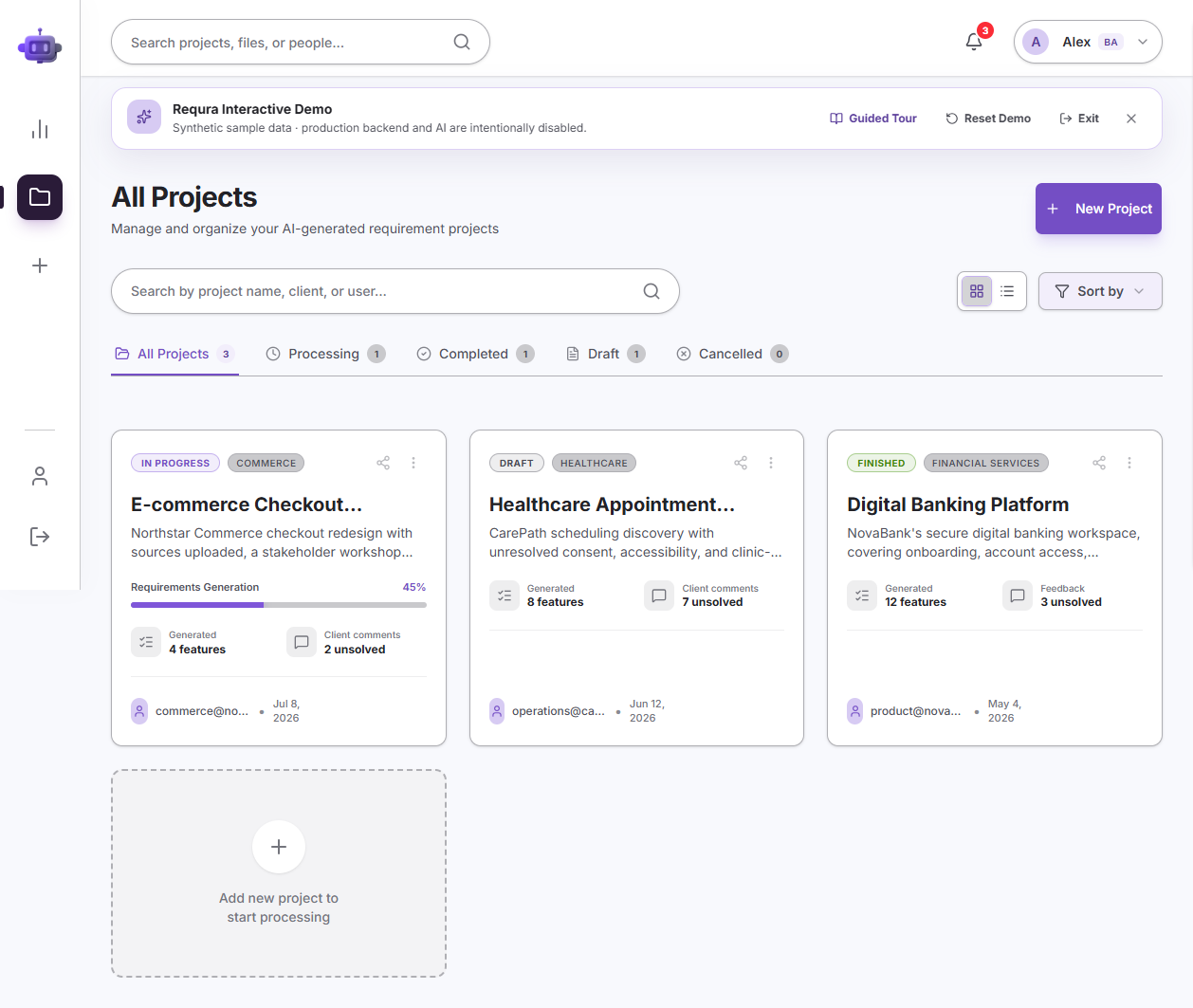
Task: Switch to grid view
Action: pos(977,291)
